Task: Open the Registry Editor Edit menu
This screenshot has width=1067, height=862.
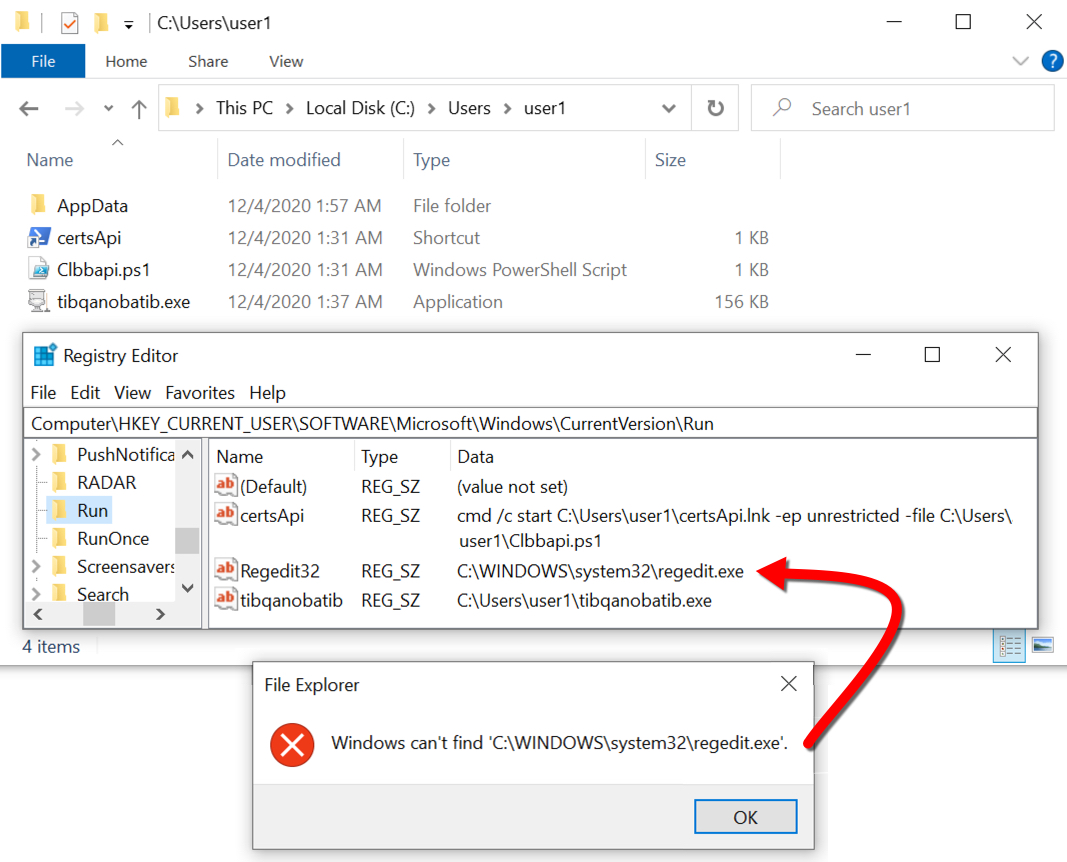Action: [85, 393]
